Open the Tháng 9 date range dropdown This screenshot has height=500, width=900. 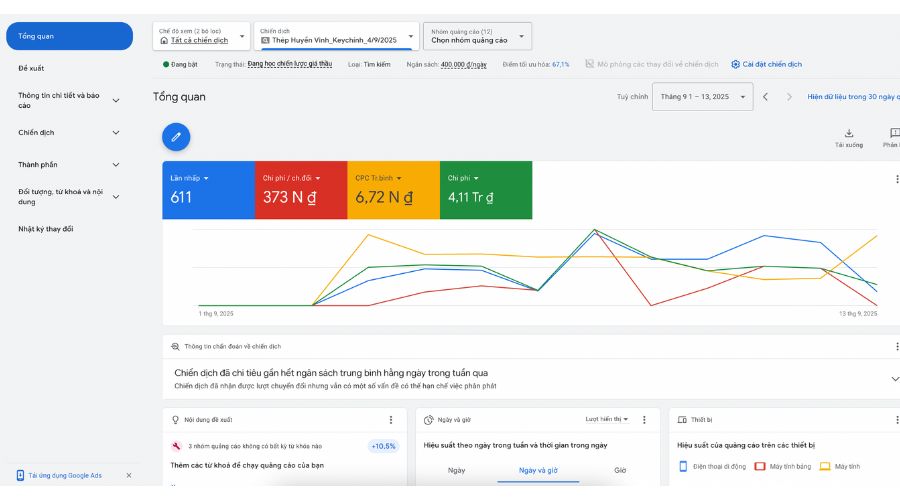pyautogui.click(x=703, y=97)
